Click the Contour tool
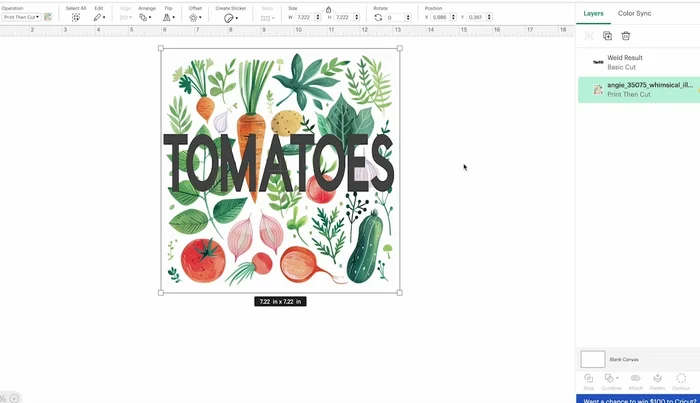Image resolution: width=700 pixels, height=403 pixels. click(x=681, y=382)
